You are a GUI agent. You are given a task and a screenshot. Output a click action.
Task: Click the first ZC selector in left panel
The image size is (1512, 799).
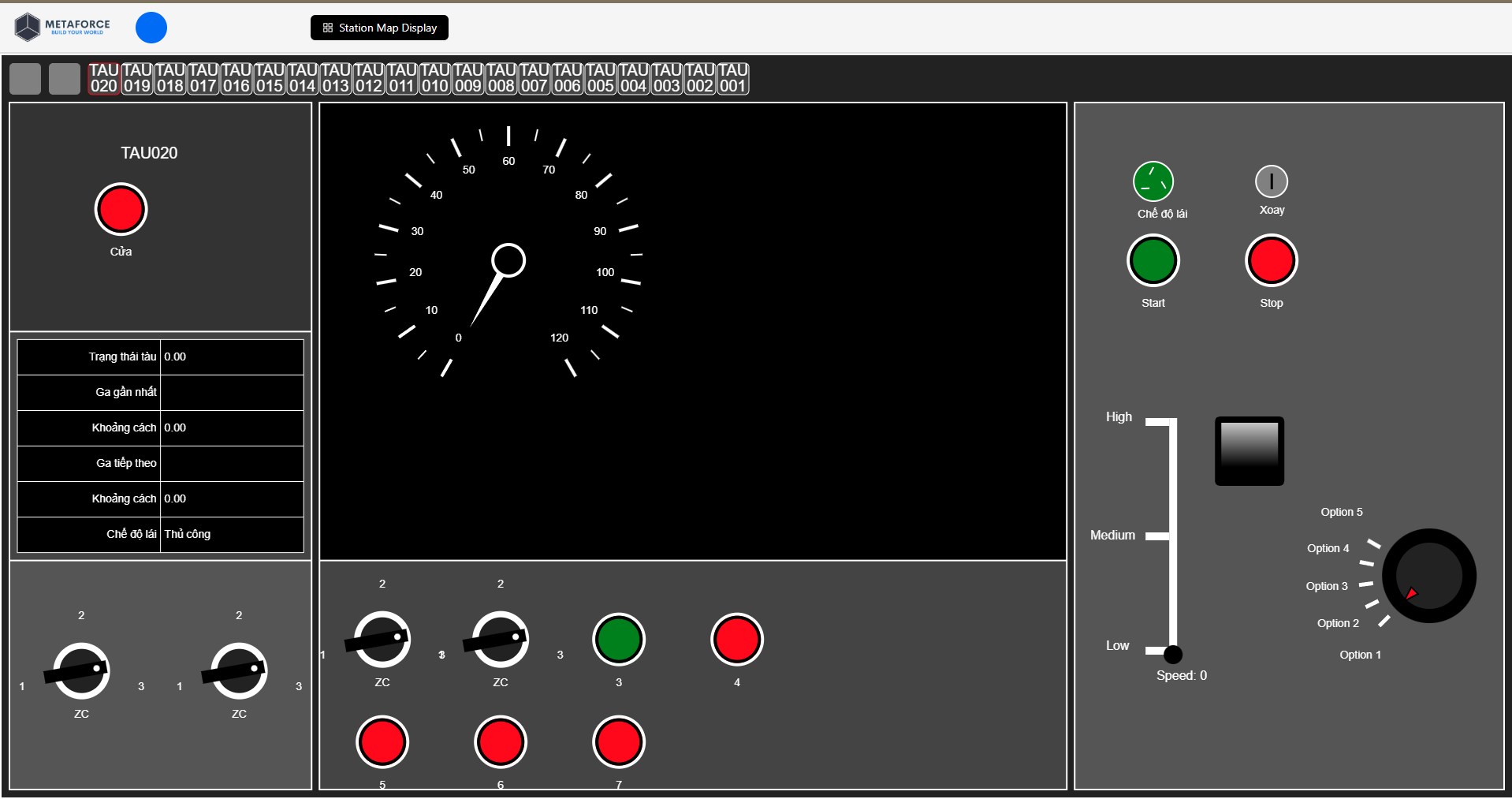pos(81,671)
